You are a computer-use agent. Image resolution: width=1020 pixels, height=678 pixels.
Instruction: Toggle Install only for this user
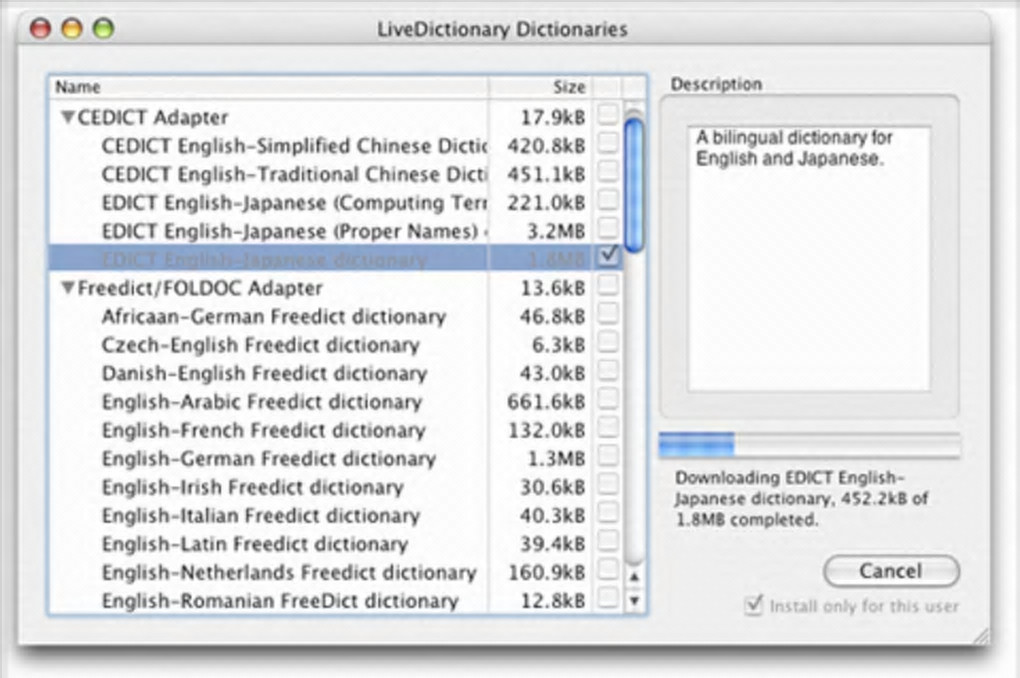pos(753,605)
